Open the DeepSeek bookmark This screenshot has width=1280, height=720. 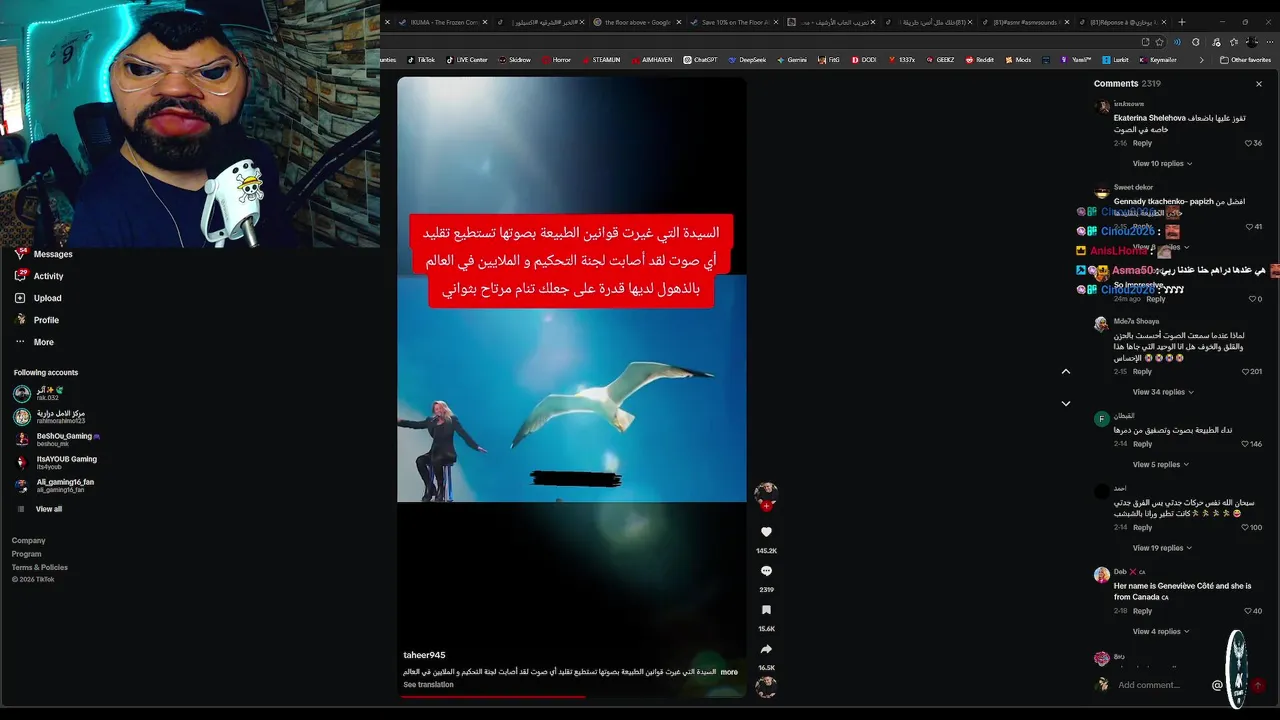click(747, 60)
